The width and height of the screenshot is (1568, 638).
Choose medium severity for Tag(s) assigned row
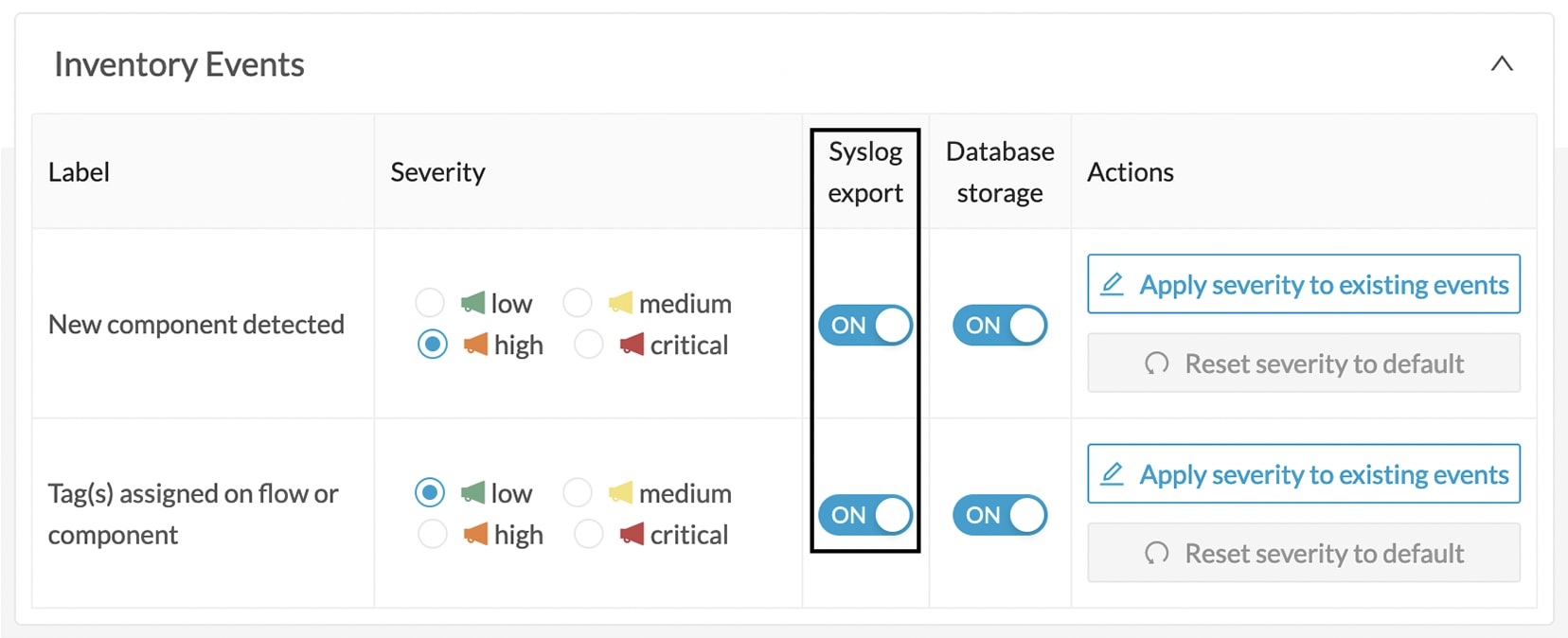click(x=578, y=492)
